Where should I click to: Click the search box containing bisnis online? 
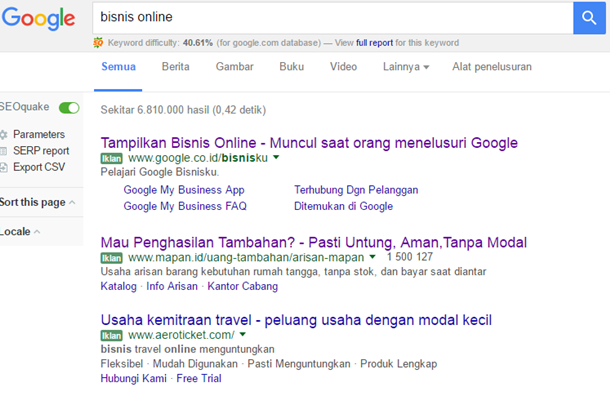333,18
